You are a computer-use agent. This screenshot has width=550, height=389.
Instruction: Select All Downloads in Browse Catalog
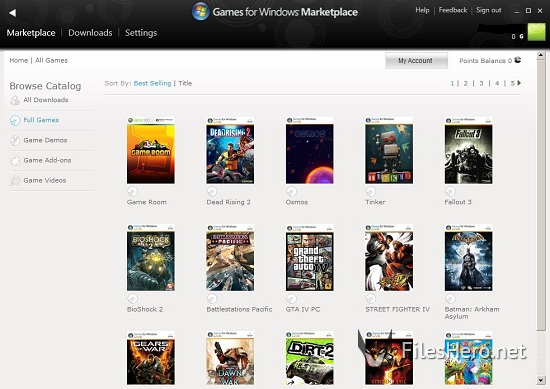coord(46,100)
